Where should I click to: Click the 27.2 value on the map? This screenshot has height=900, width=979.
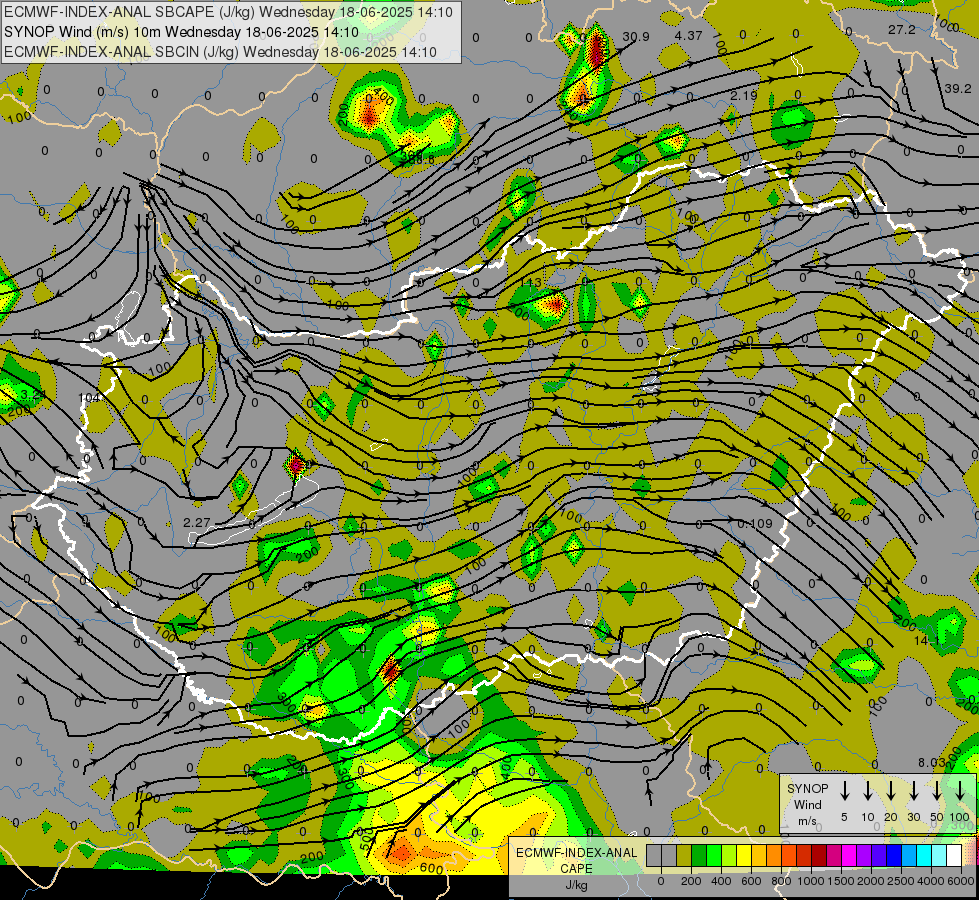(x=902, y=30)
